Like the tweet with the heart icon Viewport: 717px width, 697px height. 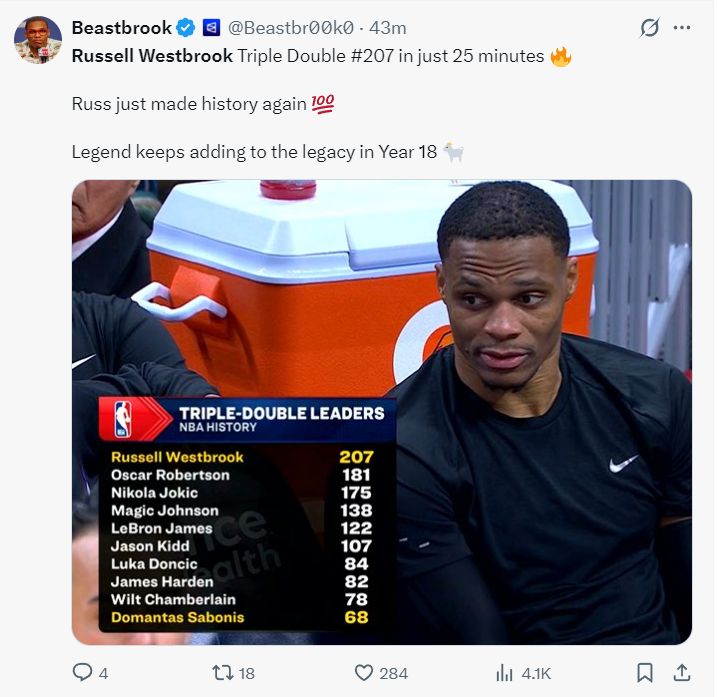coord(364,673)
